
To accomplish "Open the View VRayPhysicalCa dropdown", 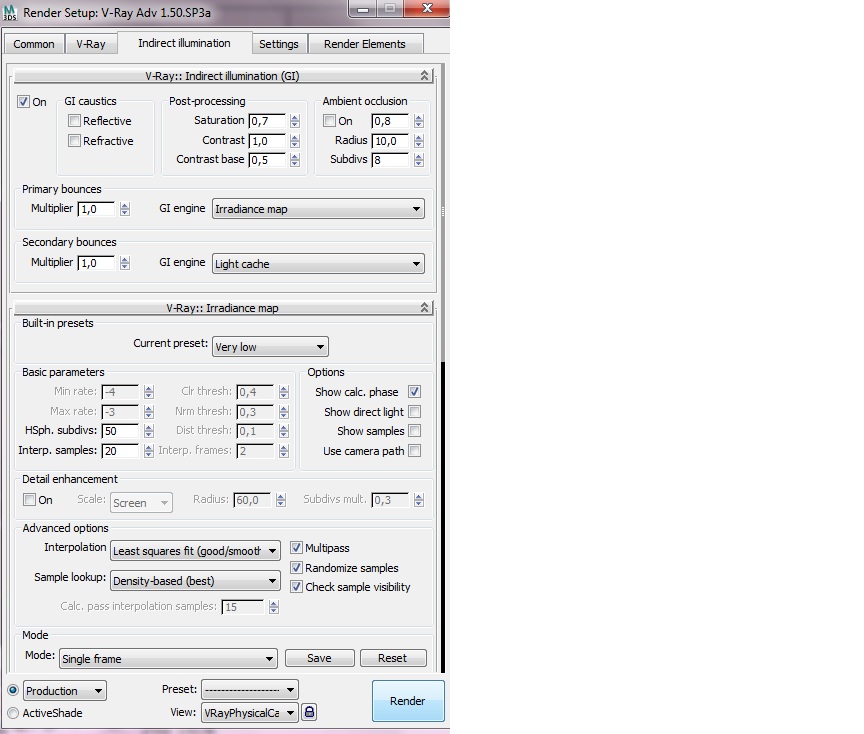I will 250,713.
